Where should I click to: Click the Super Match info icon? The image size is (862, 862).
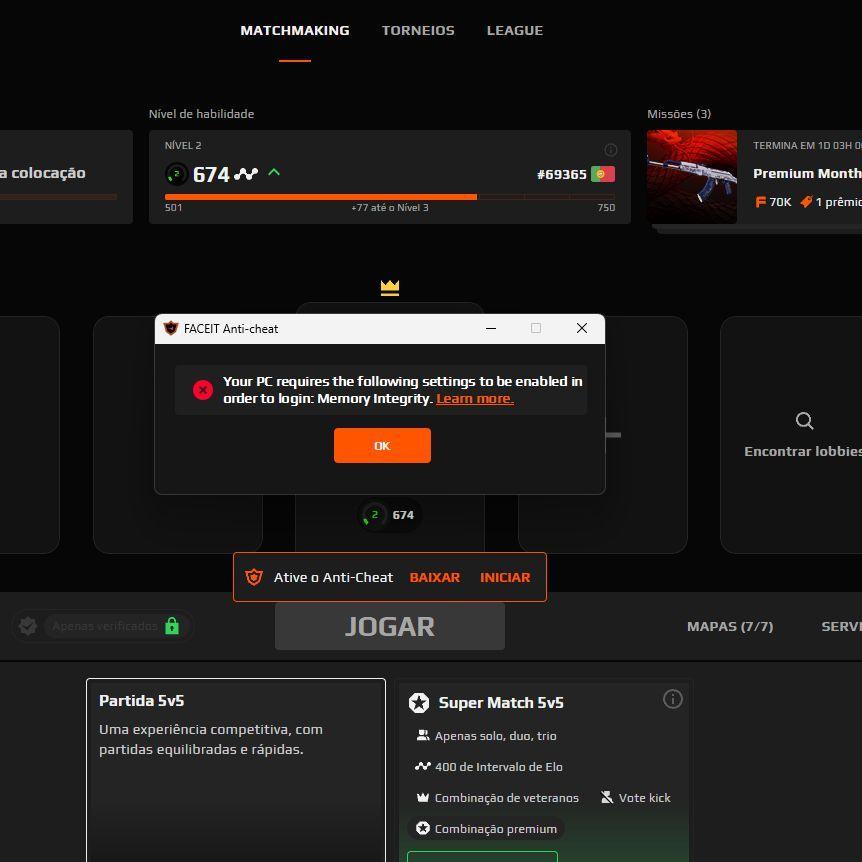[x=673, y=699]
